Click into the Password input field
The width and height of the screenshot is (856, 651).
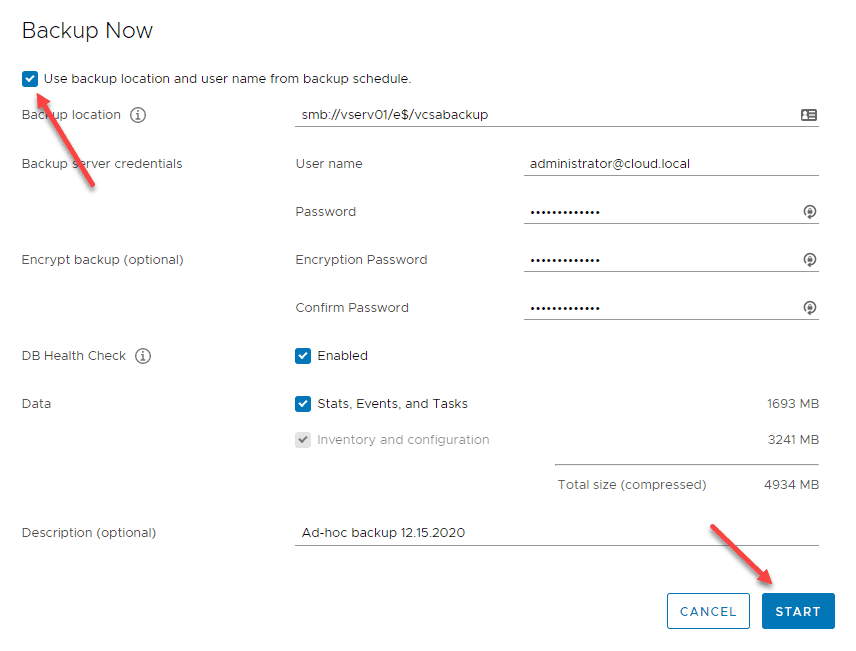[660, 212]
